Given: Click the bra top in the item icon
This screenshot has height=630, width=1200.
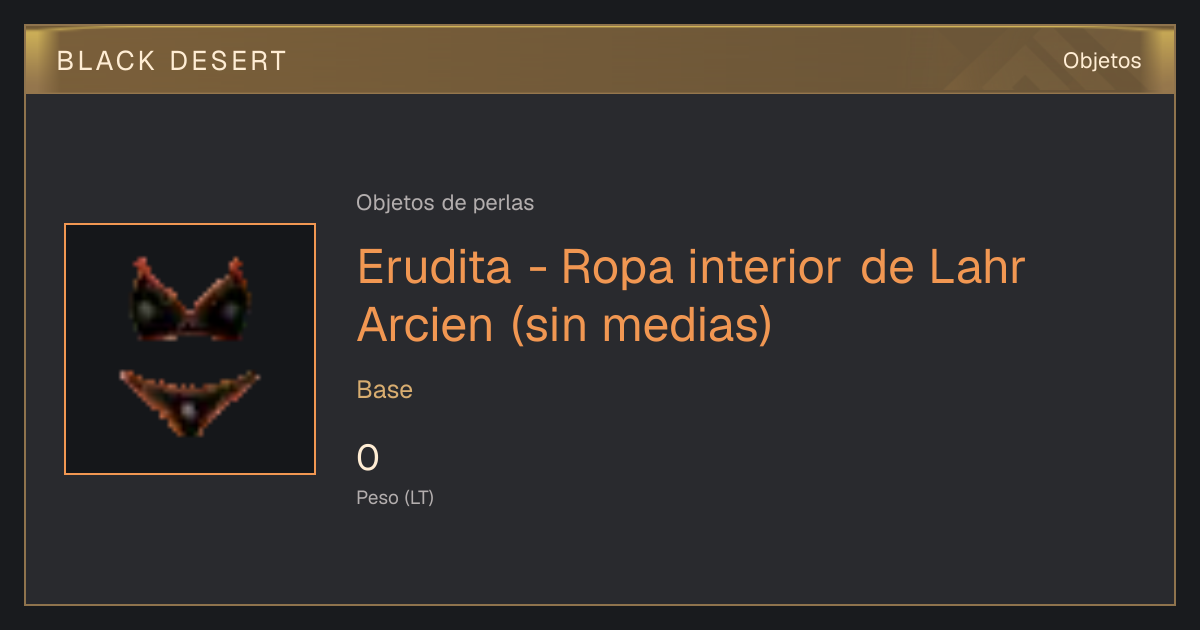Looking at the screenshot, I should point(190,299).
